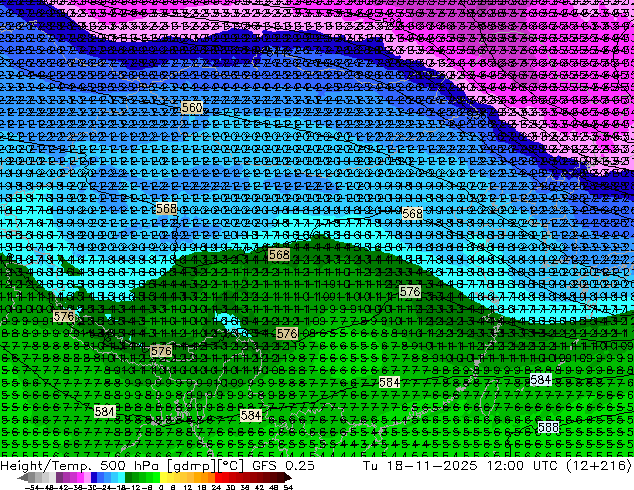Click the grey left arrow end of the colorbar
The width and height of the screenshot is (634, 490).
pyautogui.click(x=23, y=477)
